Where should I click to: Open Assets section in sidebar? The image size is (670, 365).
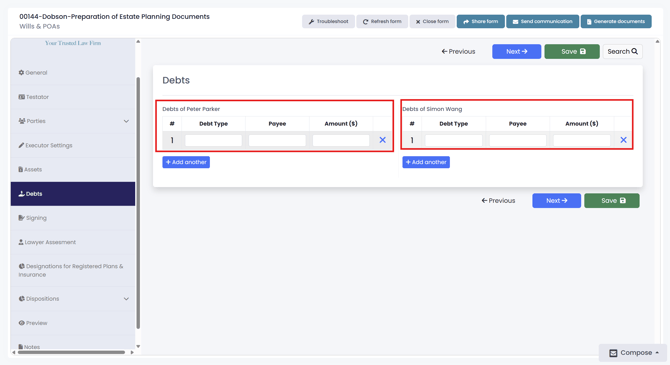click(x=73, y=170)
